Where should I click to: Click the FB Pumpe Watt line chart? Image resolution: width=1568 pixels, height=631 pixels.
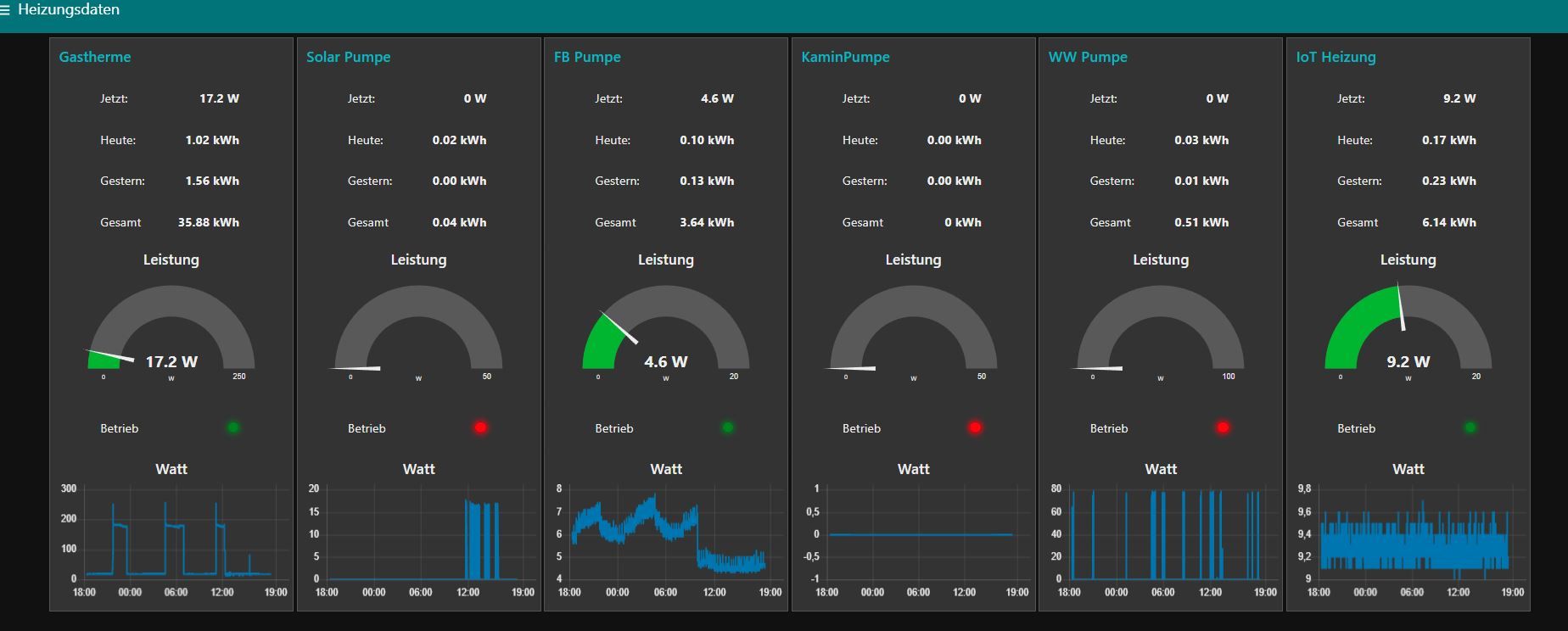click(x=669, y=541)
